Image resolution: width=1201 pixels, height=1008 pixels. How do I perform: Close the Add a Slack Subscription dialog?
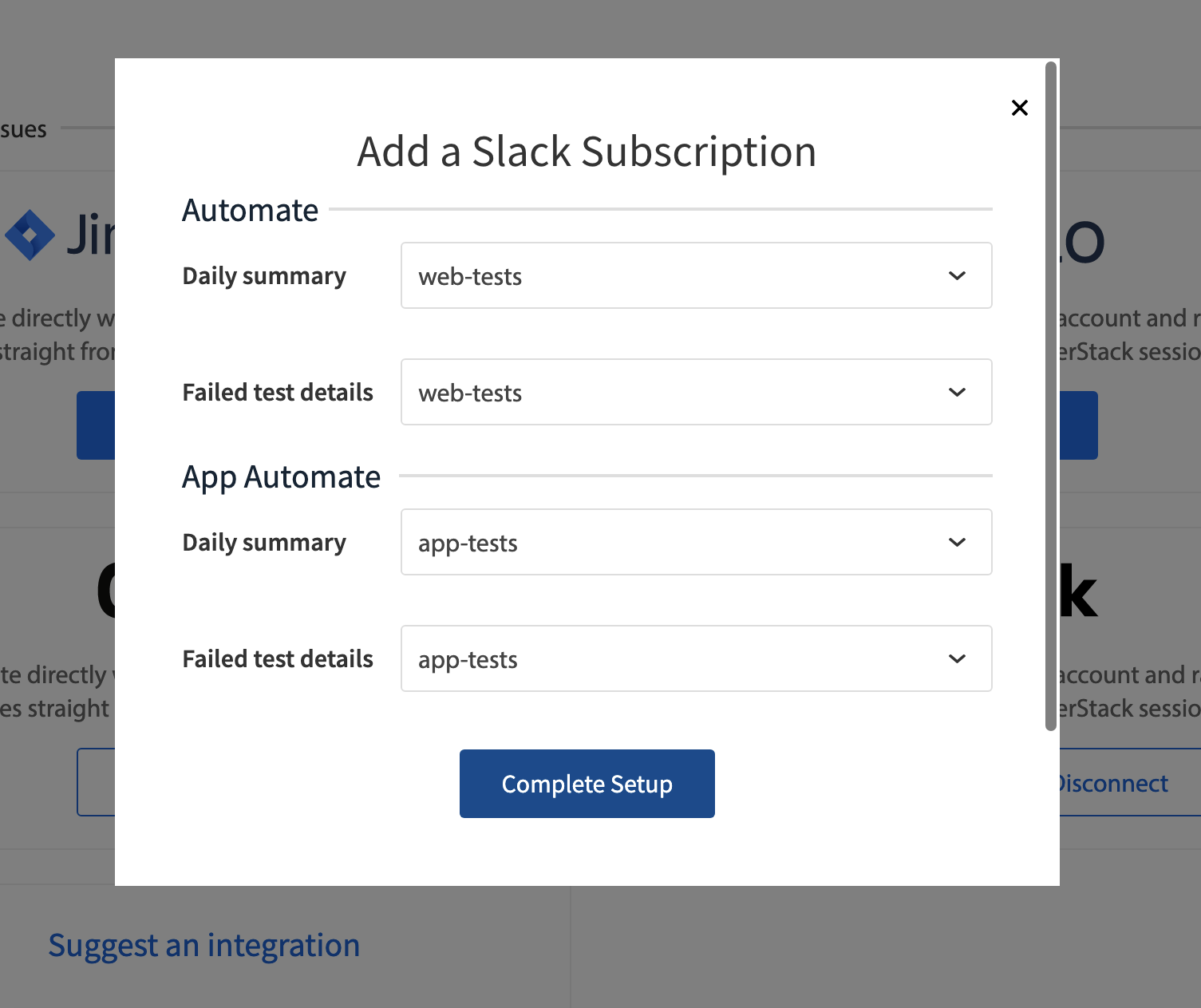click(x=1019, y=108)
